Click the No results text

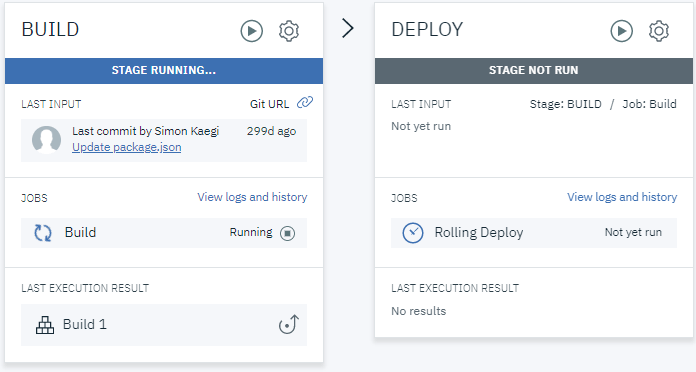pos(419,311)
